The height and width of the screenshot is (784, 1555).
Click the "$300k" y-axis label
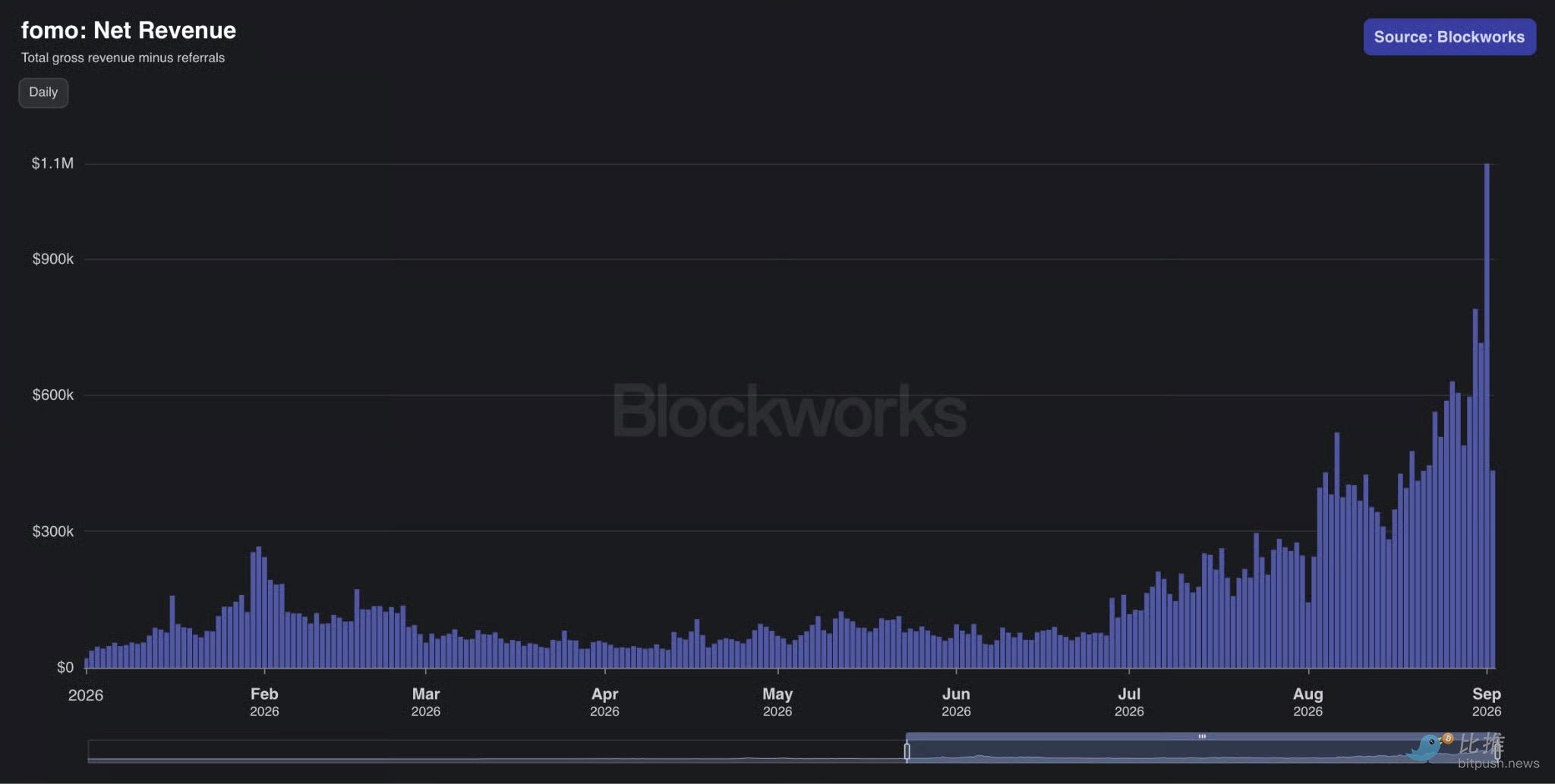[53, 531]
